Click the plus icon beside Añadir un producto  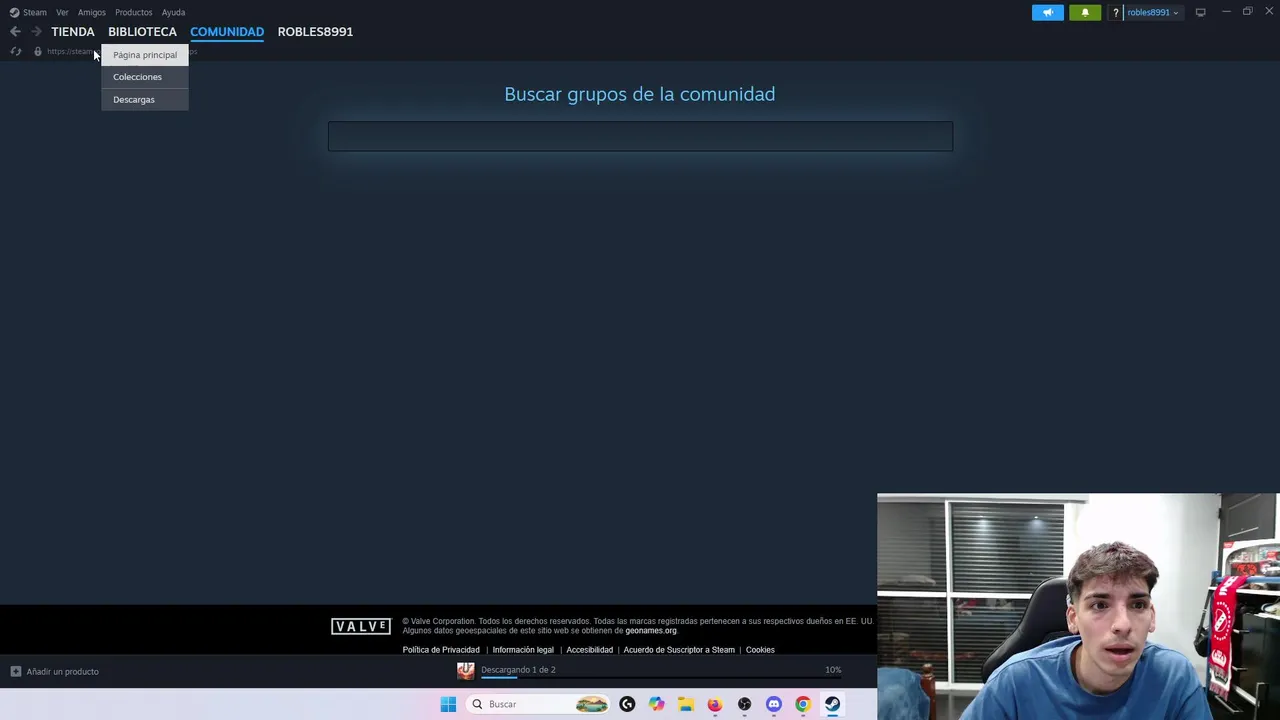pos(15,672)
